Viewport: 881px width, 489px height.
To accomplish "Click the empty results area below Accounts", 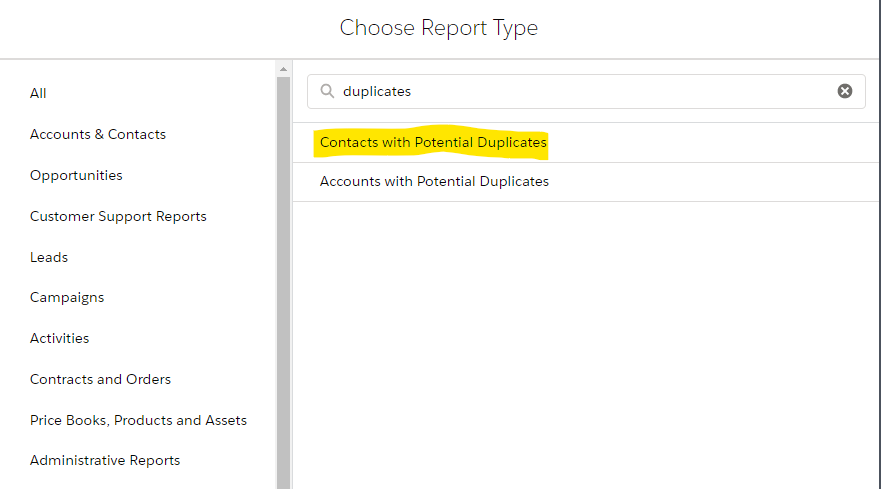I will [x=585, y=340].
